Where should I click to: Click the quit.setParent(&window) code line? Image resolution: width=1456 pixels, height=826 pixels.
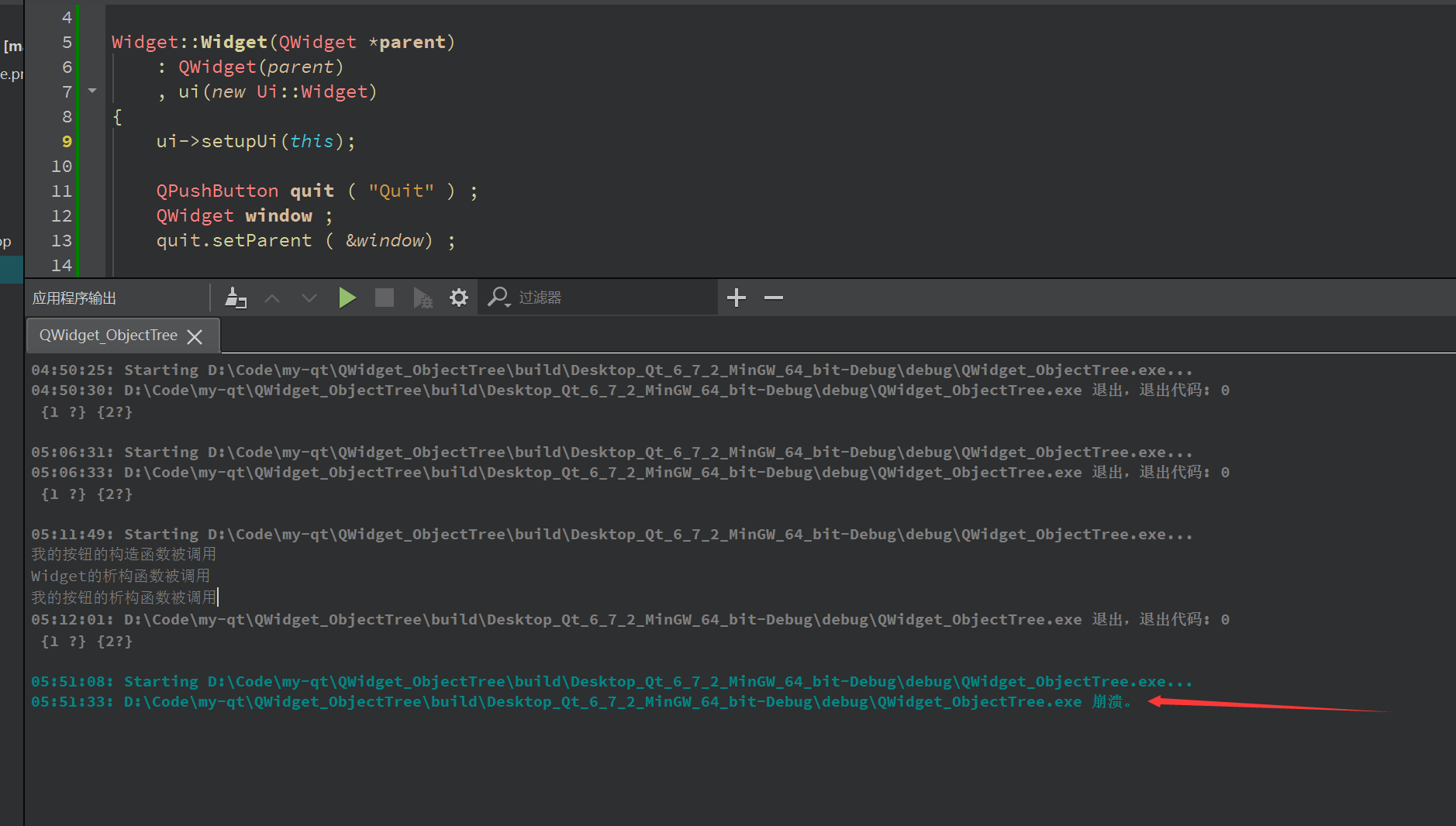[x=306, y=240]
